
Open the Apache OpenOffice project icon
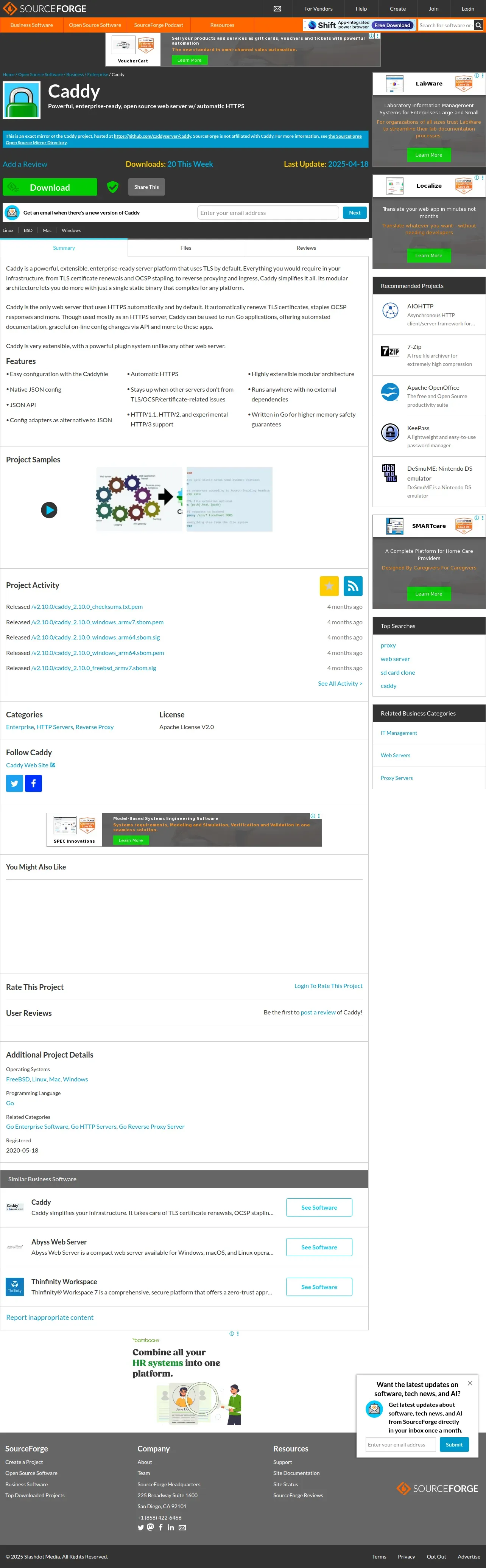click(x=390, y=391)
